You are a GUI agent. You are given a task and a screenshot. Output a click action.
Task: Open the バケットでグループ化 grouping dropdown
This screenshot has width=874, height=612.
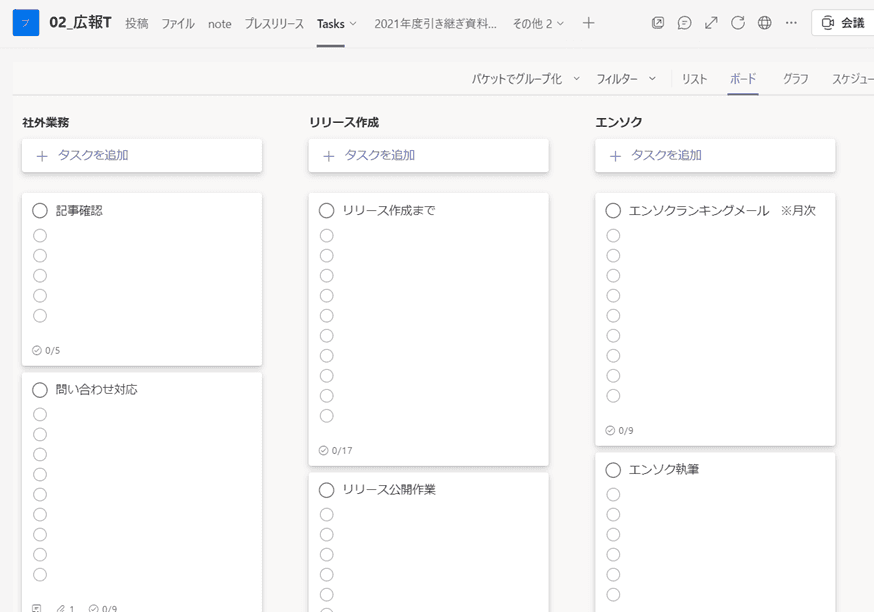click(x=525, y=79)
